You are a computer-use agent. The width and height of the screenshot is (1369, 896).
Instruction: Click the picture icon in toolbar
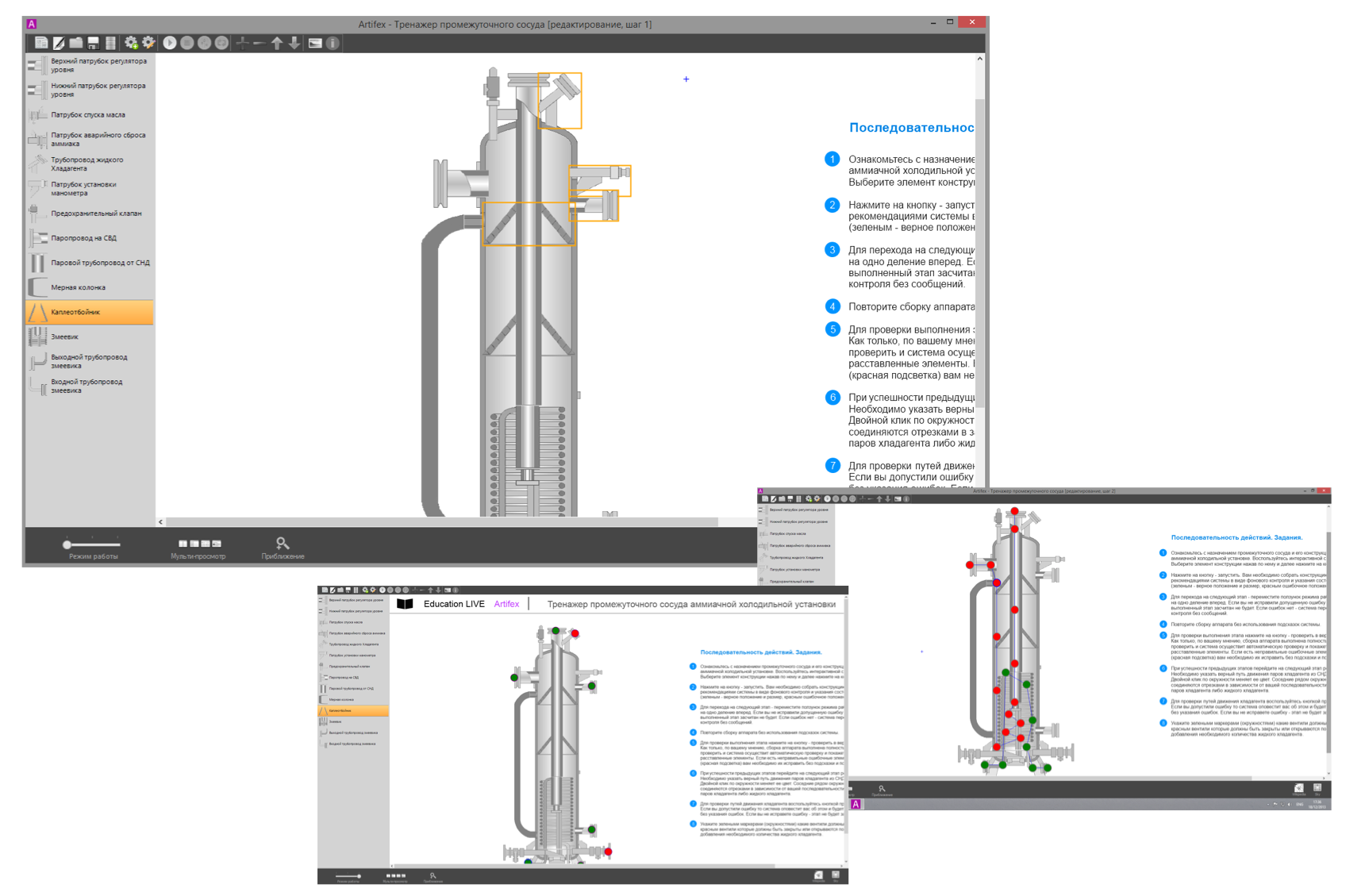click(x=315, y=43)
